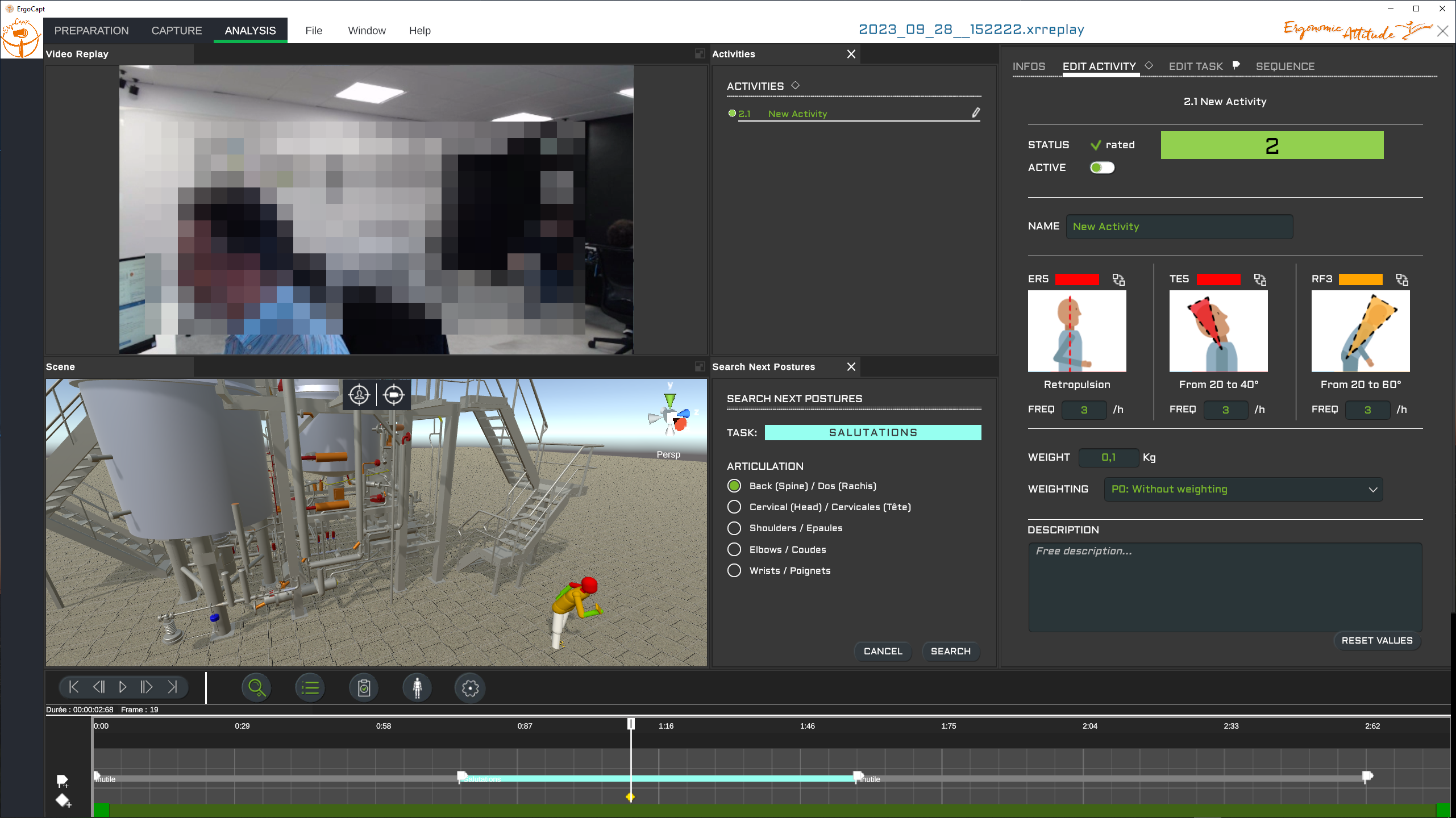Click the focus-on-avatar target icon in Scene

[359, 394]
